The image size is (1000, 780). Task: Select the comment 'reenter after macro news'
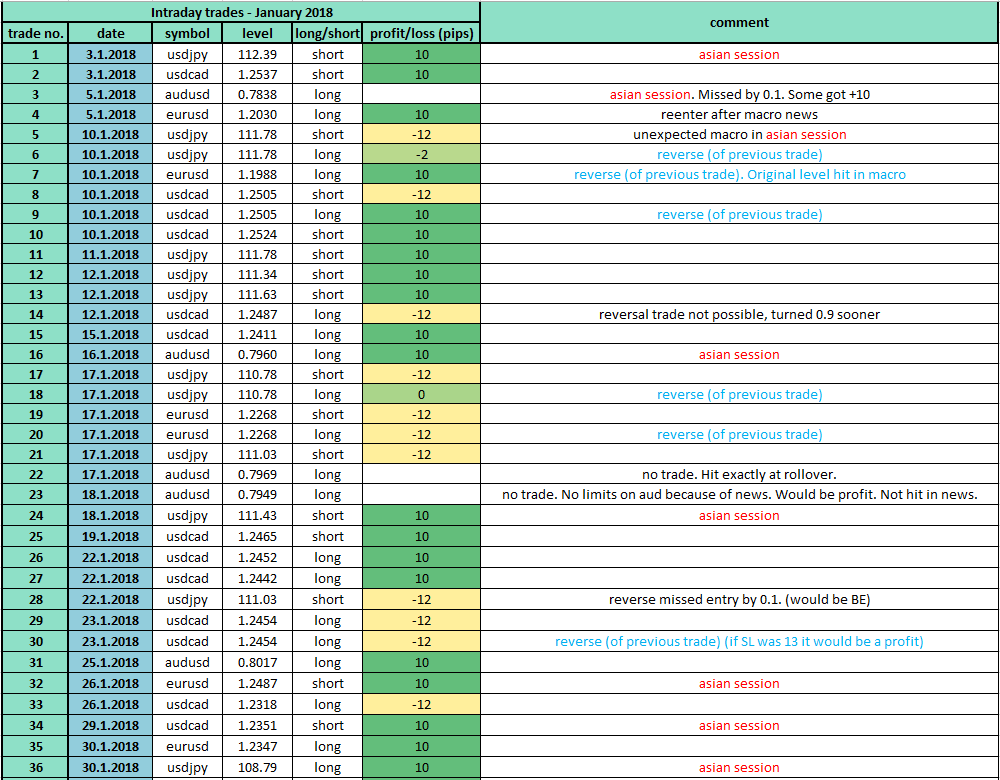coord(739,114)
